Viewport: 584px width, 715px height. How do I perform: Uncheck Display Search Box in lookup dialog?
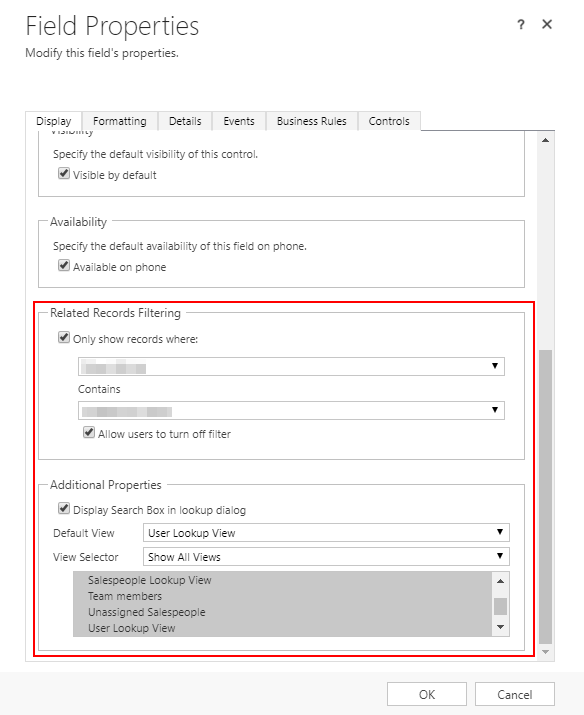(x=64, y=508)
